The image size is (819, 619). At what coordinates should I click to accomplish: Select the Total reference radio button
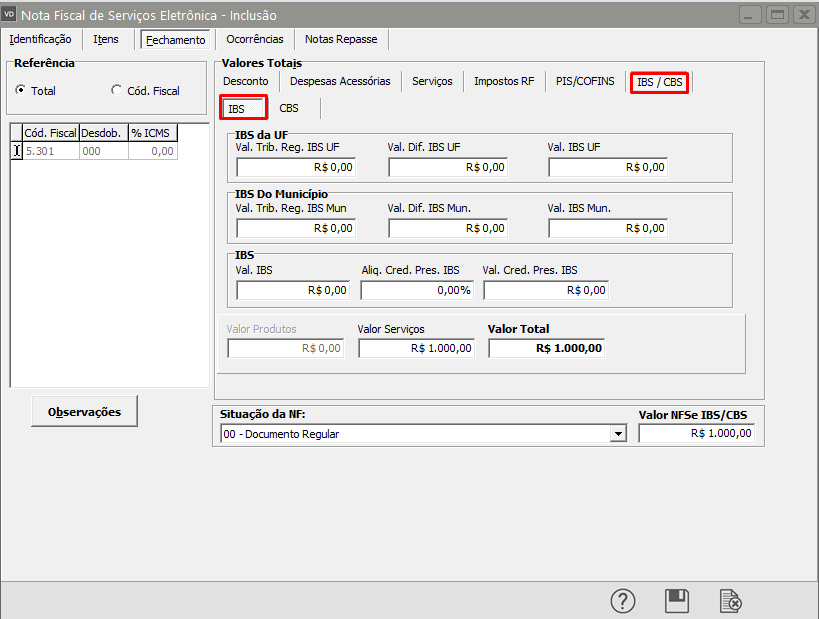[x=21, y=90]
